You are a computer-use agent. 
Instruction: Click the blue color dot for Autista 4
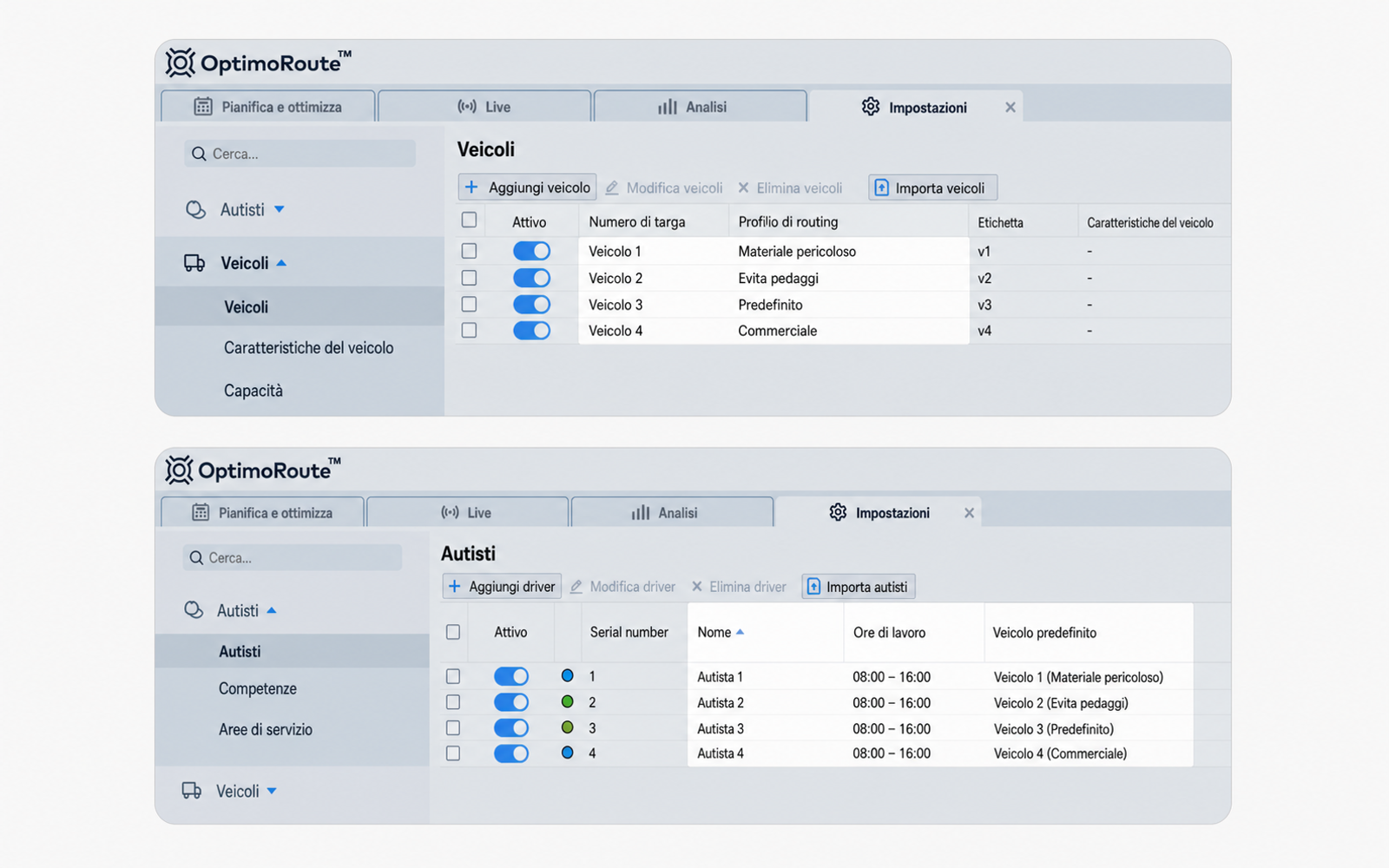568,753
